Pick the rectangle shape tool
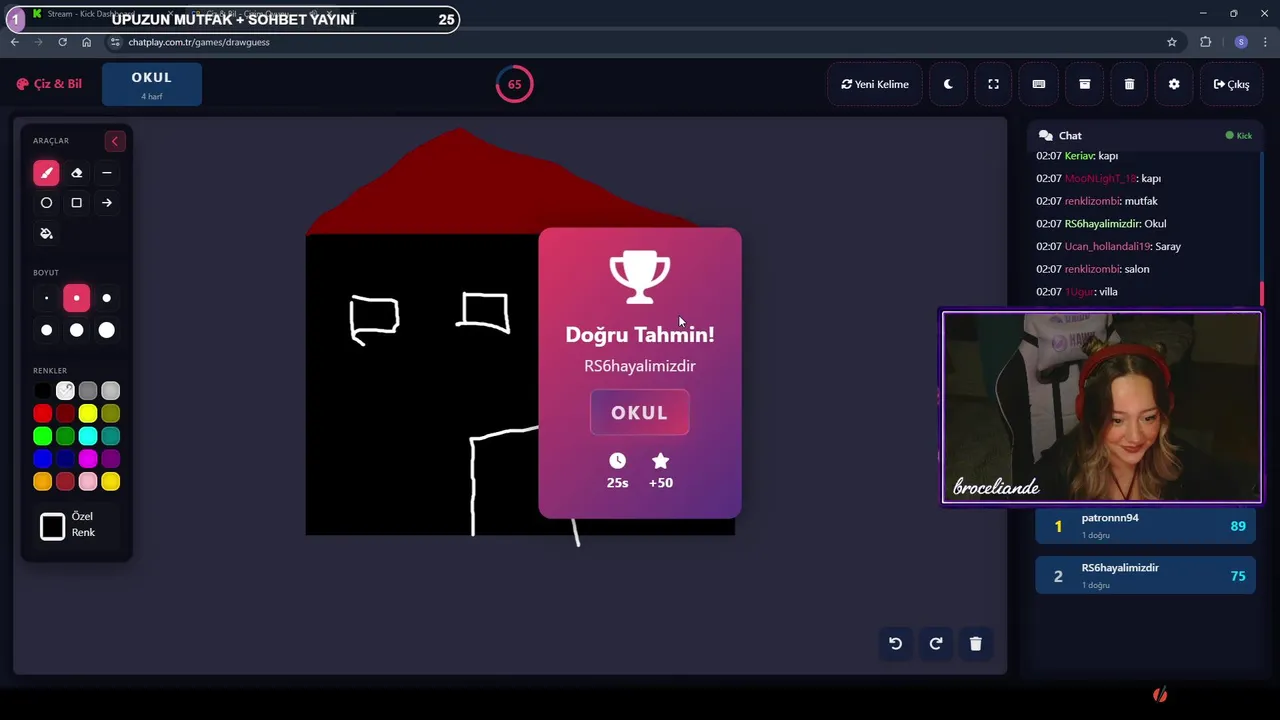The width and height of the screenshot is (1280, 720). tap(76, 203)
